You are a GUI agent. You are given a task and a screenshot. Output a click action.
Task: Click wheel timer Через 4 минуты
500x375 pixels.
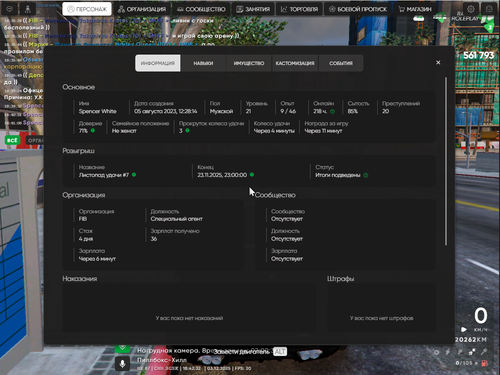(x=274, y=131)
